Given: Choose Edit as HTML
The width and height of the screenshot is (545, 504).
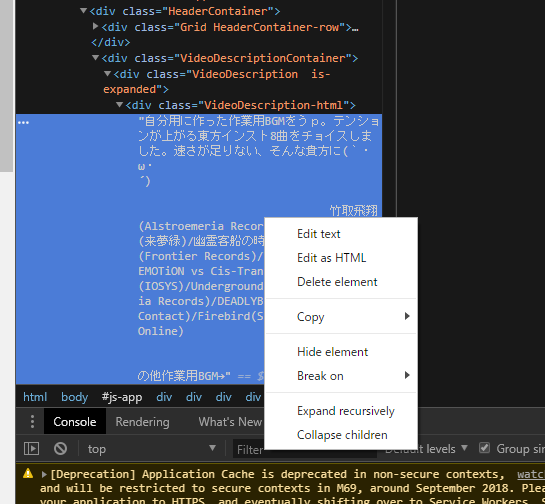Looking at the screenshot, I should (x=341, y=258).
